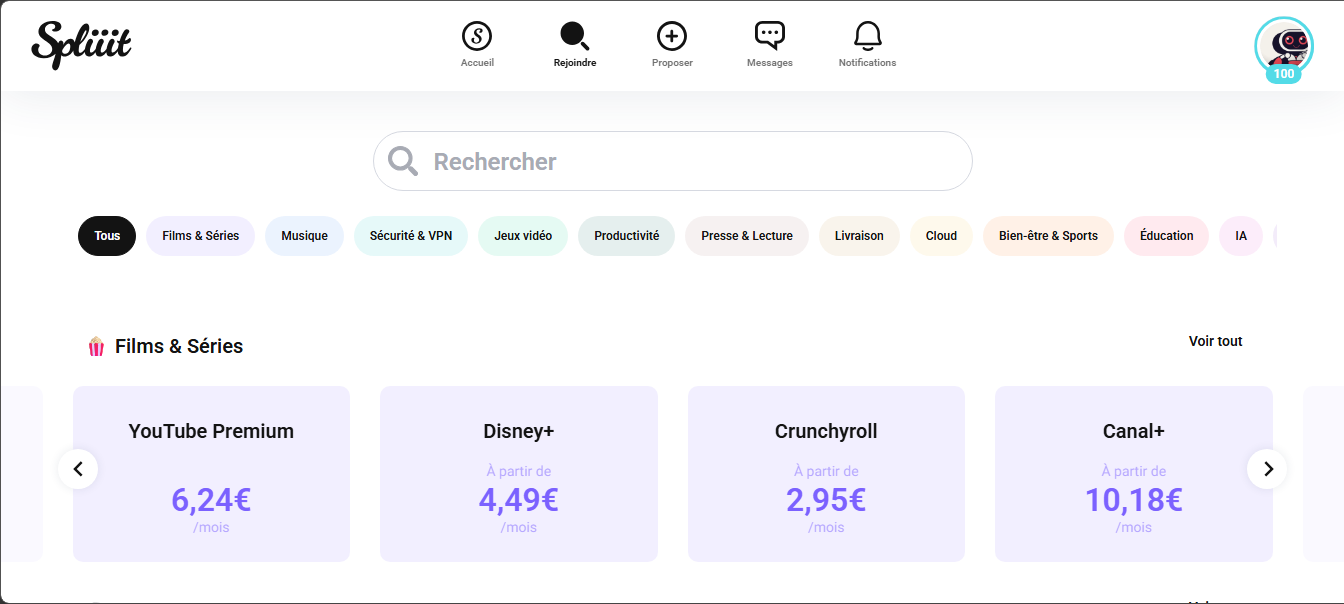This screenshot has height=604, width=1344.
Task: Click the left carousel arrow
Action: point(78,468)
